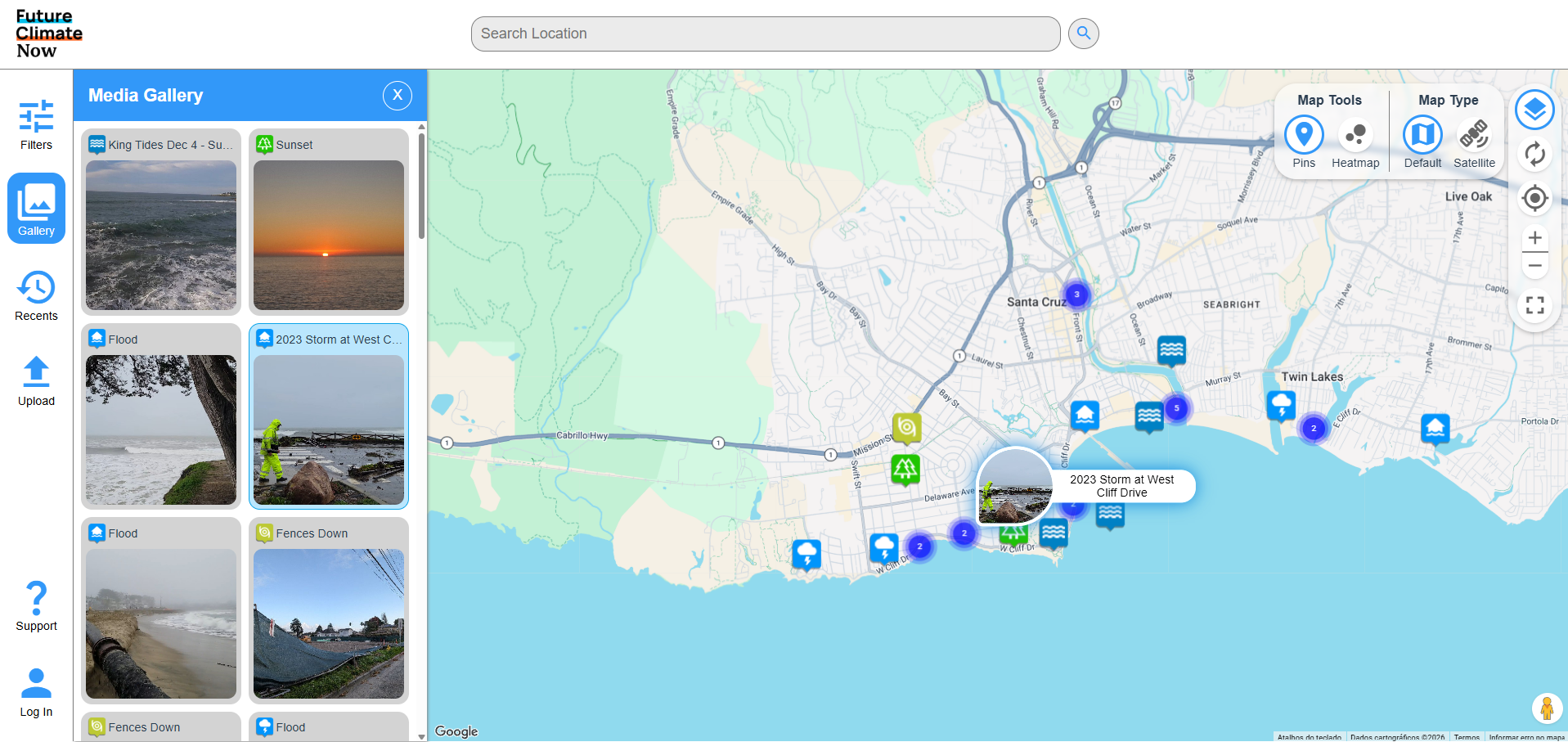Click Atalhos do teclado button
This screenshot has width=1568, height=742.
click(1309, 737)
